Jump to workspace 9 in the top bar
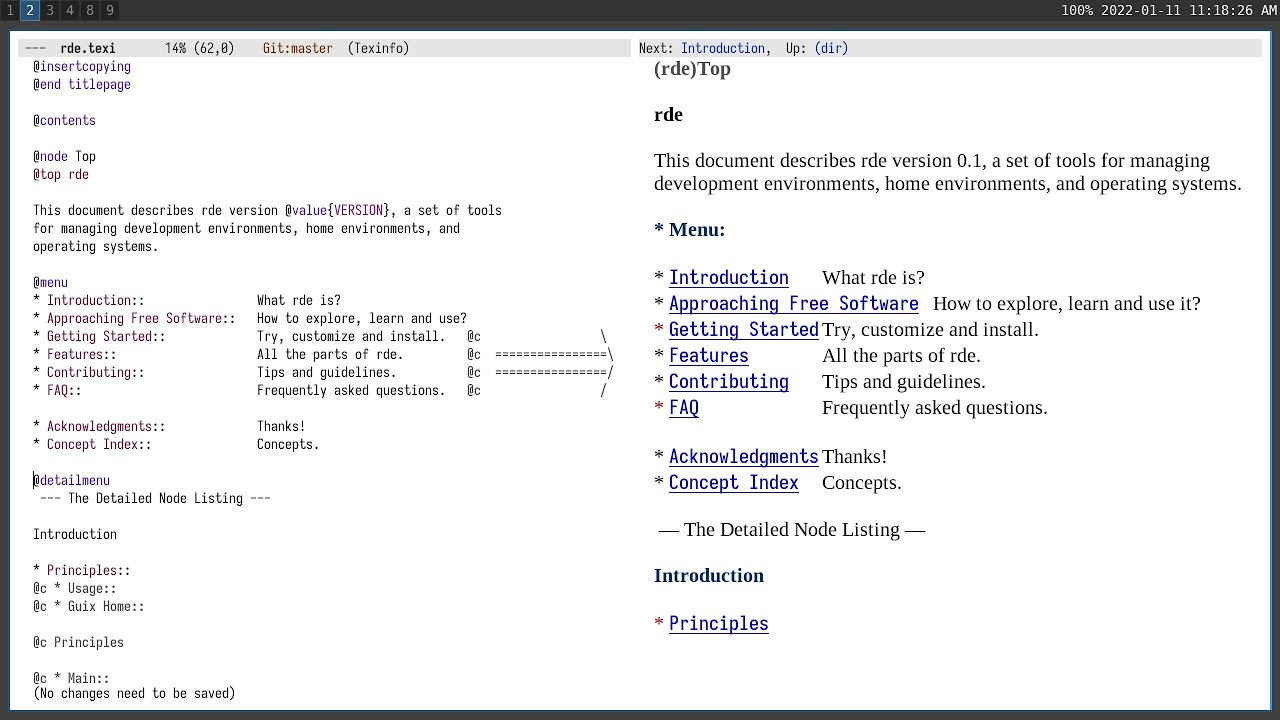The height and width of the screenshot is (720, 1280). [x=110, y=10]
